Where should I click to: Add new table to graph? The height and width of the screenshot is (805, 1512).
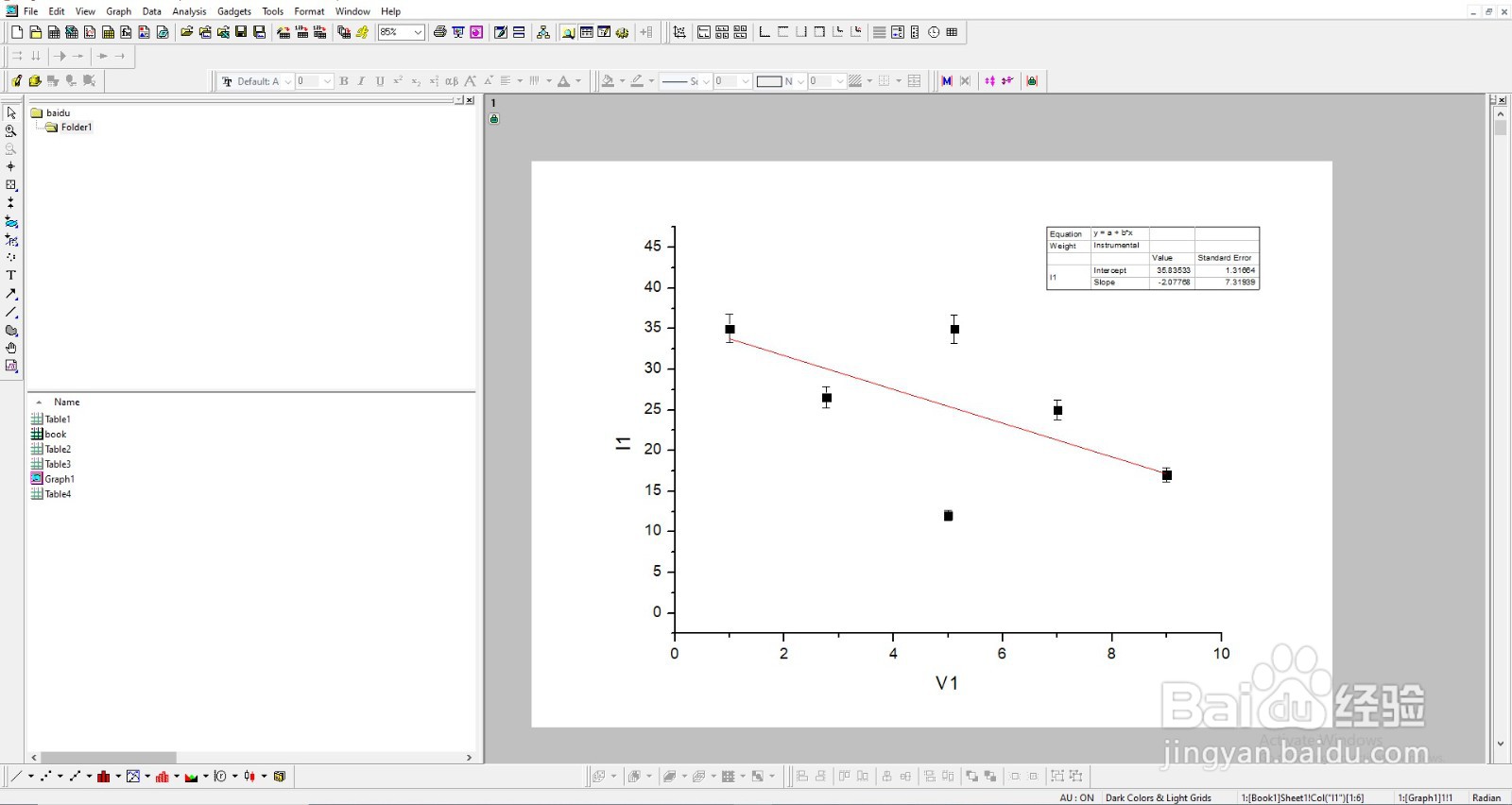point(952,32)
